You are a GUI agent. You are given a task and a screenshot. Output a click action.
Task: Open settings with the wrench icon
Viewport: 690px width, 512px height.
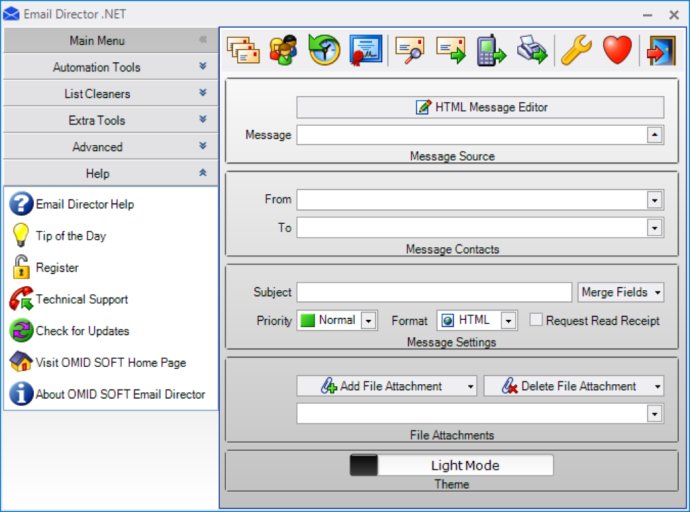tap(576, 50)
